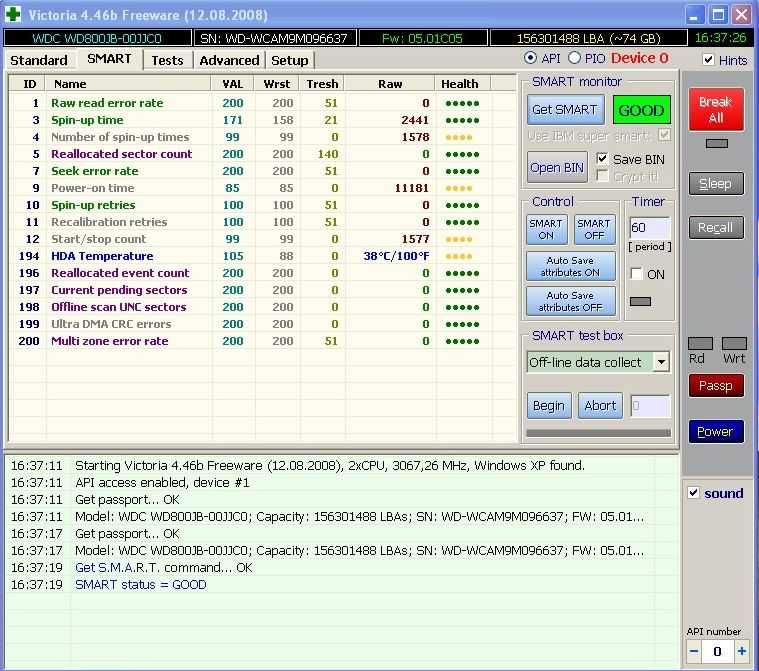
Task: Toggle the Save BIN checkbox
Action: (x=602, y=158)
